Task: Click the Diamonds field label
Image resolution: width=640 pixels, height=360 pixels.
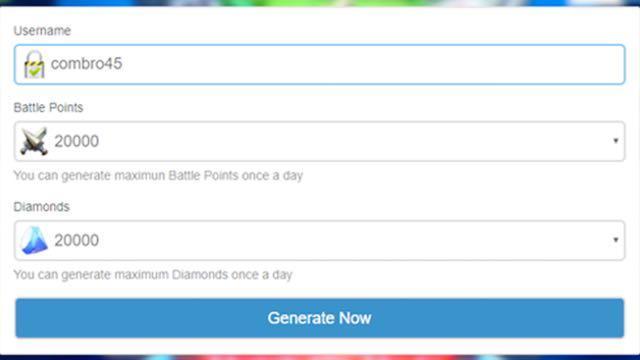Action: [x=41, y=207]
